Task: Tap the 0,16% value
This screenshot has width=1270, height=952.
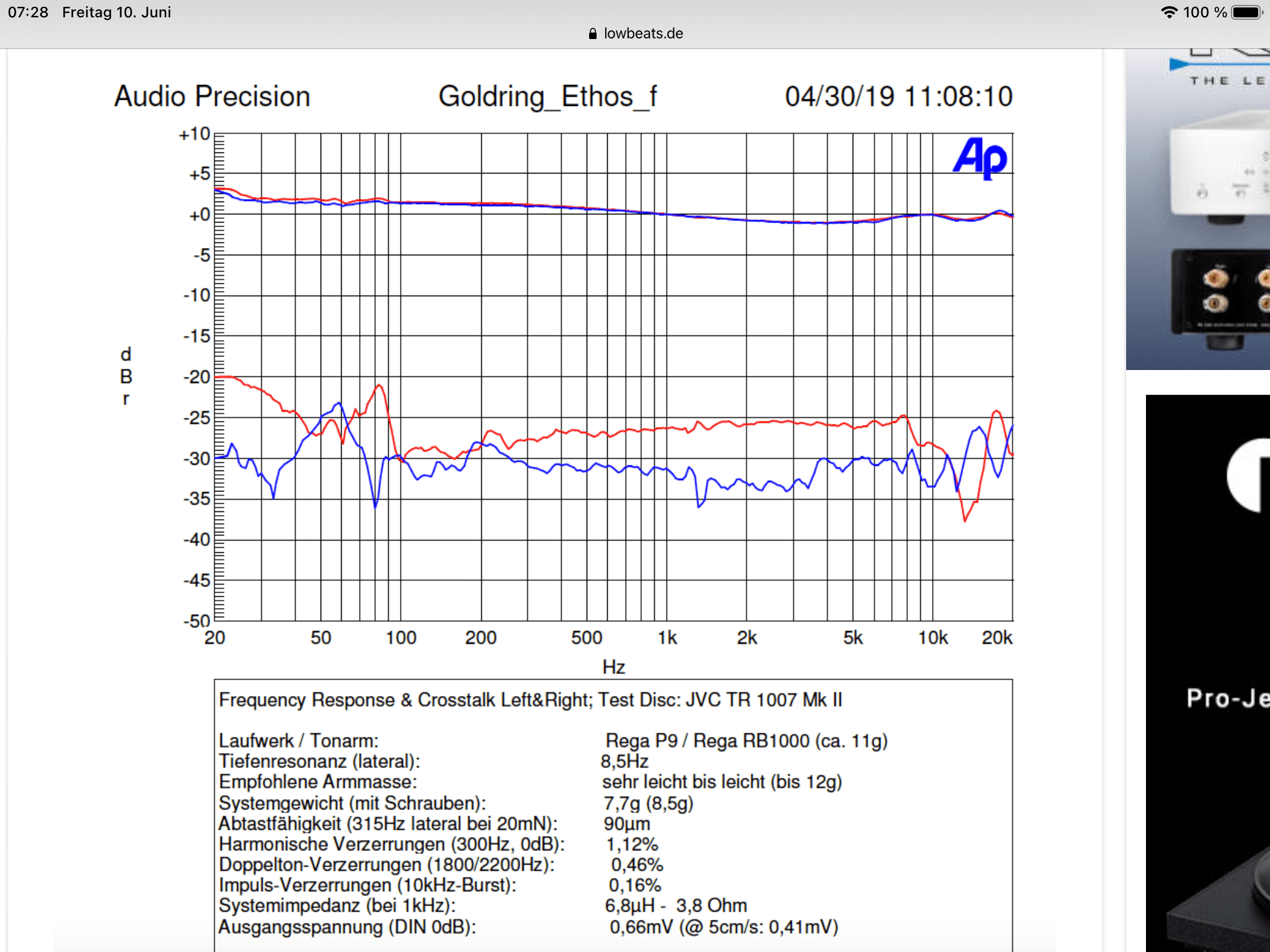Action: point(635,885)
